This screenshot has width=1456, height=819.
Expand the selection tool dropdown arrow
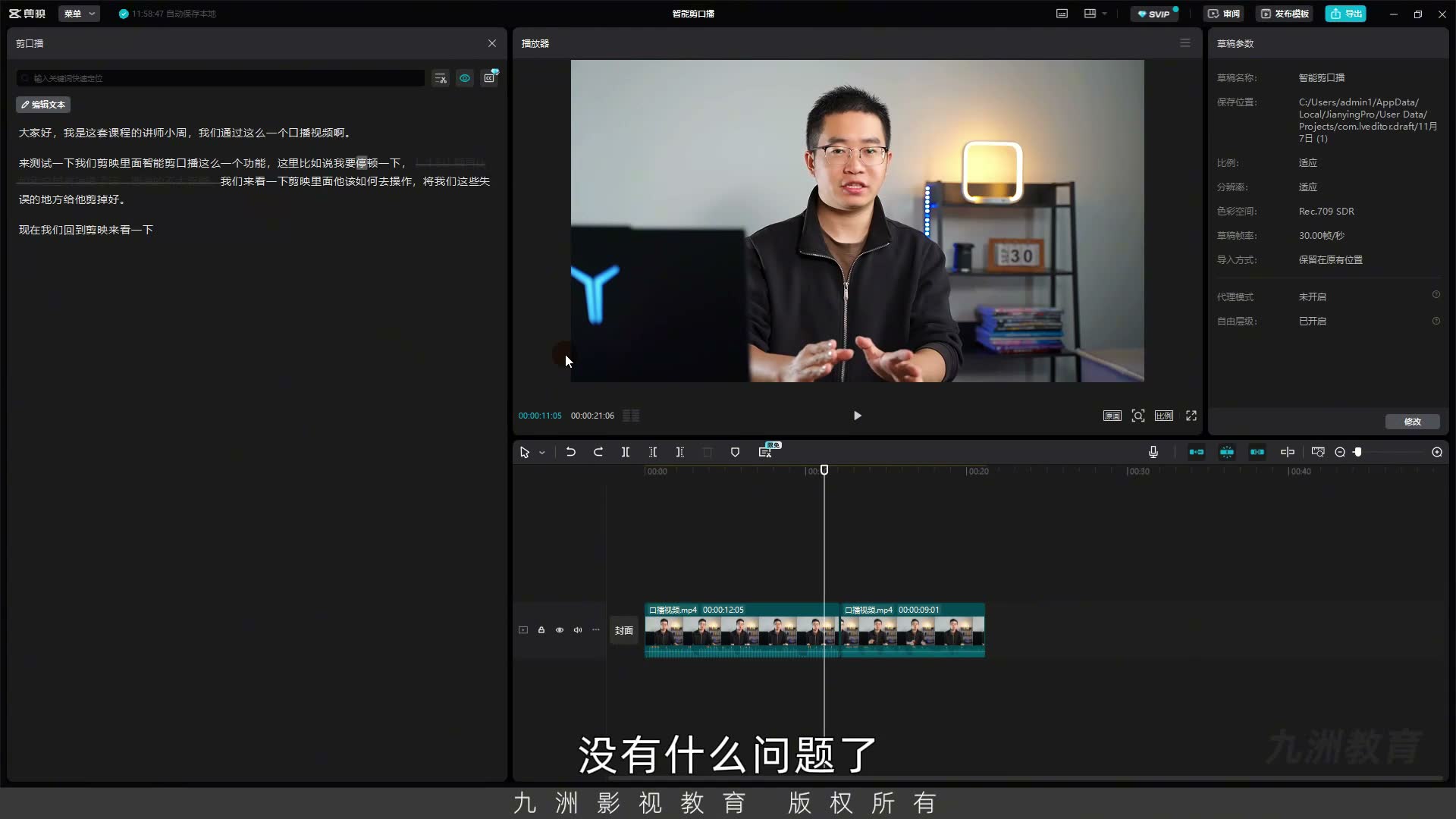[542, 453]
